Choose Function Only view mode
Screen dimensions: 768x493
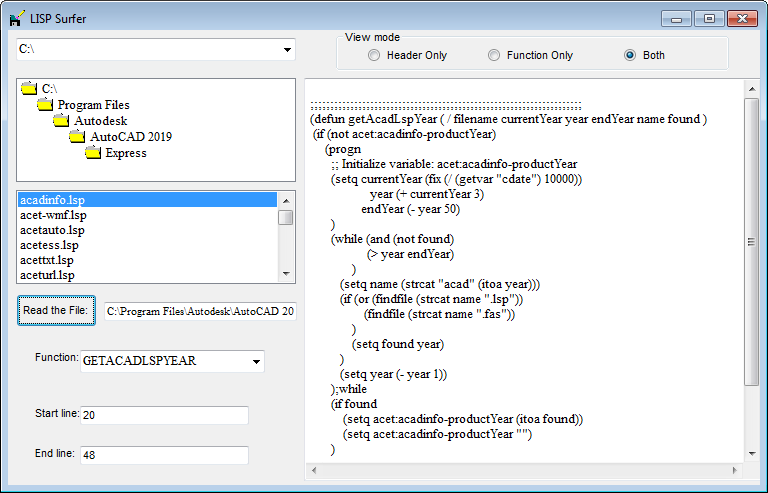coord(494,56)
